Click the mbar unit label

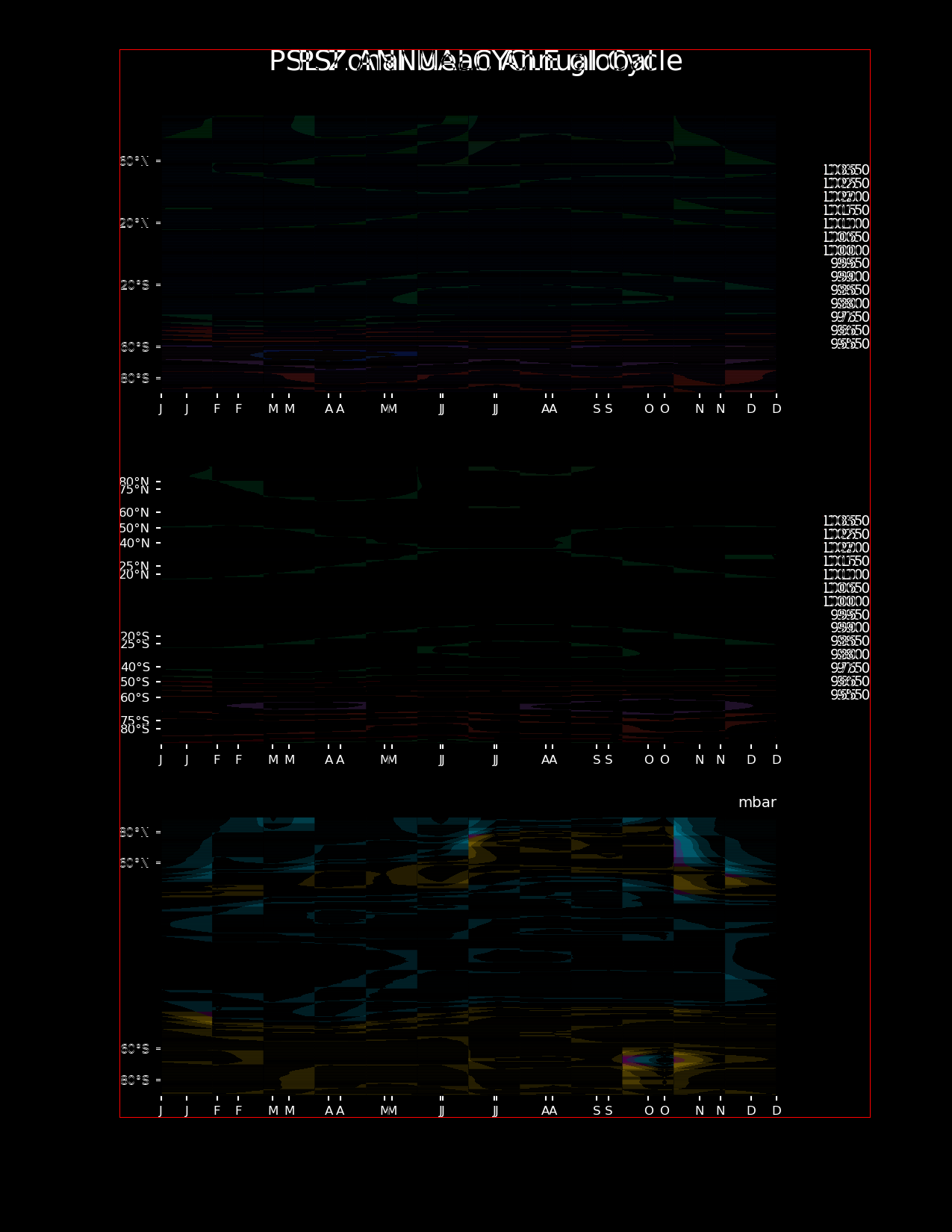[757, 803]
